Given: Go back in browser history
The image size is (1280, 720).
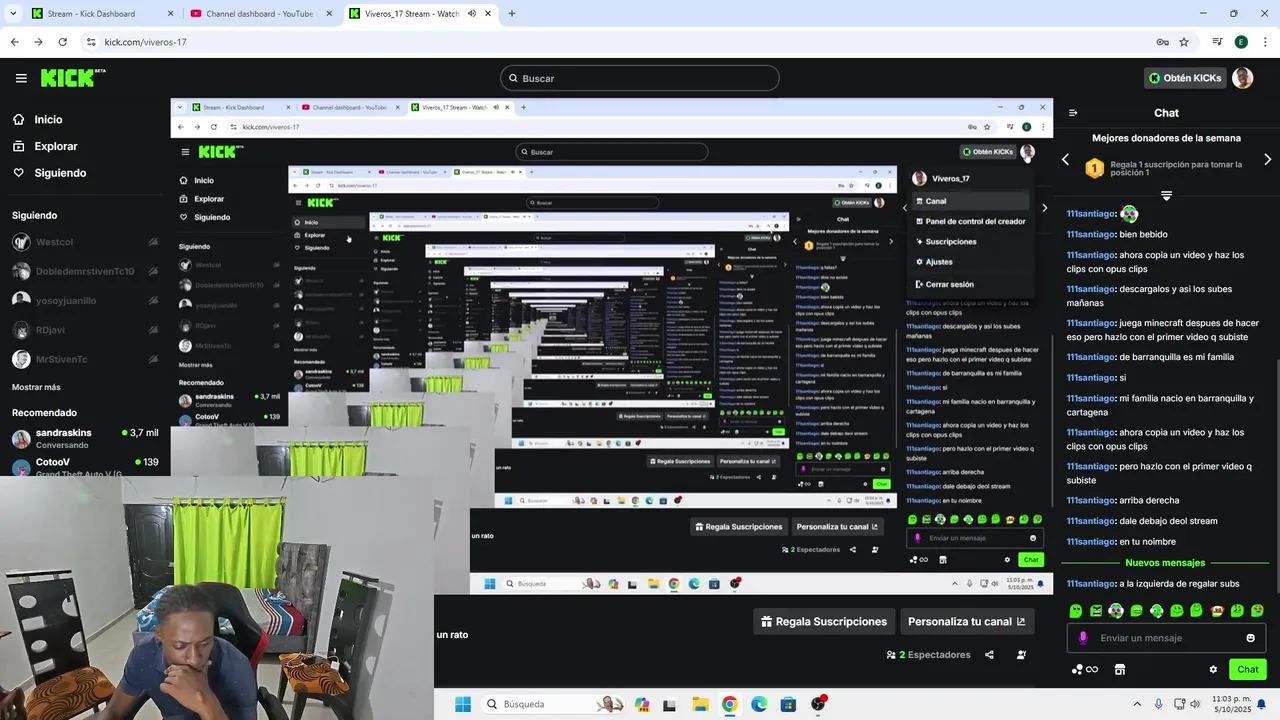Looking at the screenshot, I should pyautogui.click(x=14, y=42).
